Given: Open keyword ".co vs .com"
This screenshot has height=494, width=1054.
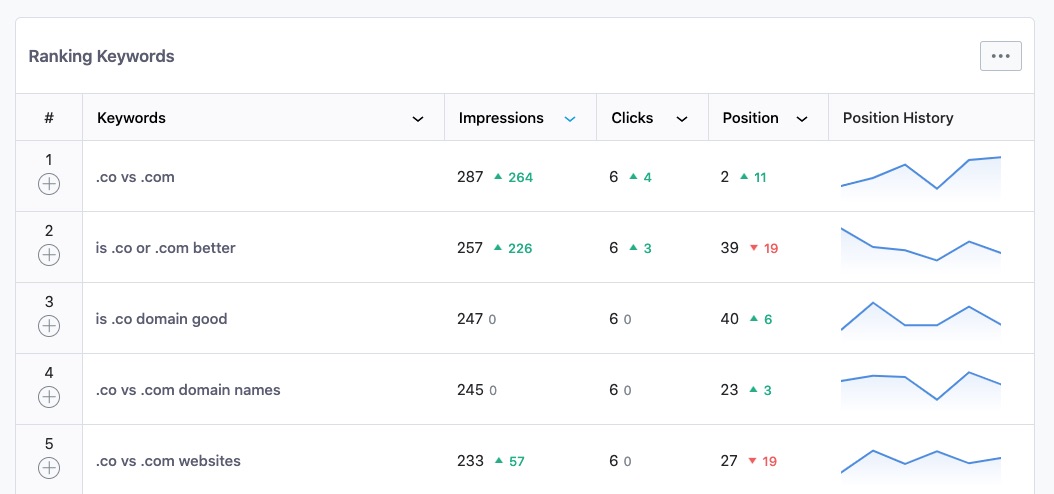Looking at the screenshot, I should pos(135,177).
